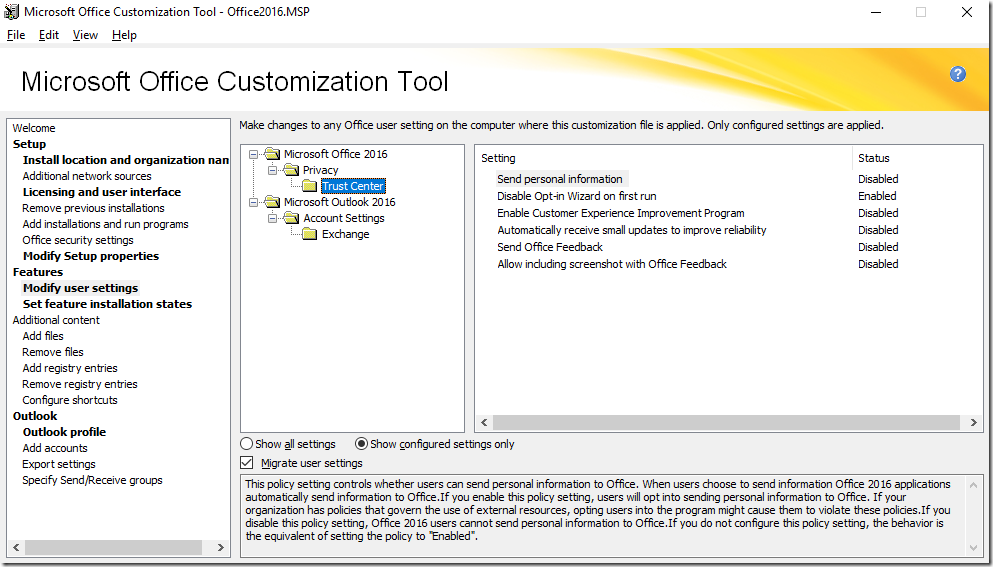Open Add installations and run programs

coord(105,224)
